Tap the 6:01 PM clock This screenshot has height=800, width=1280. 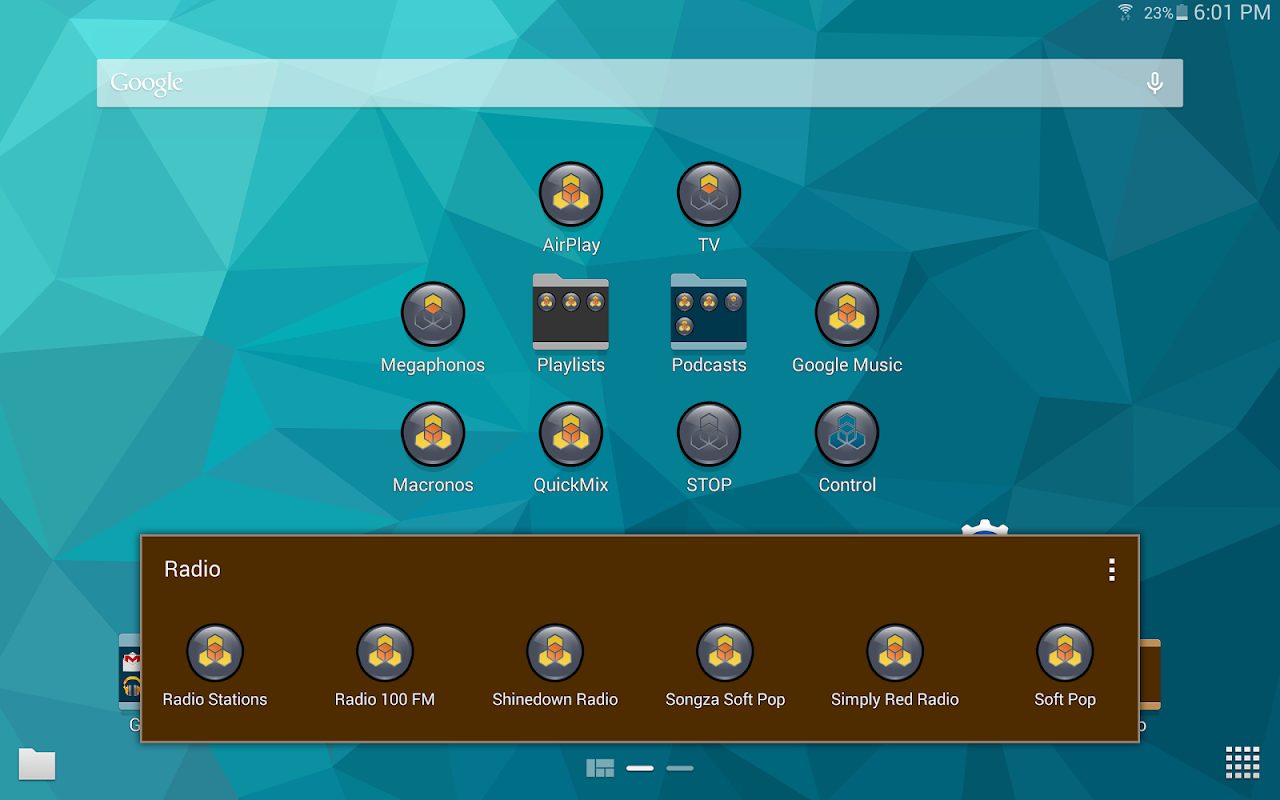click(x=1232, y=13)
